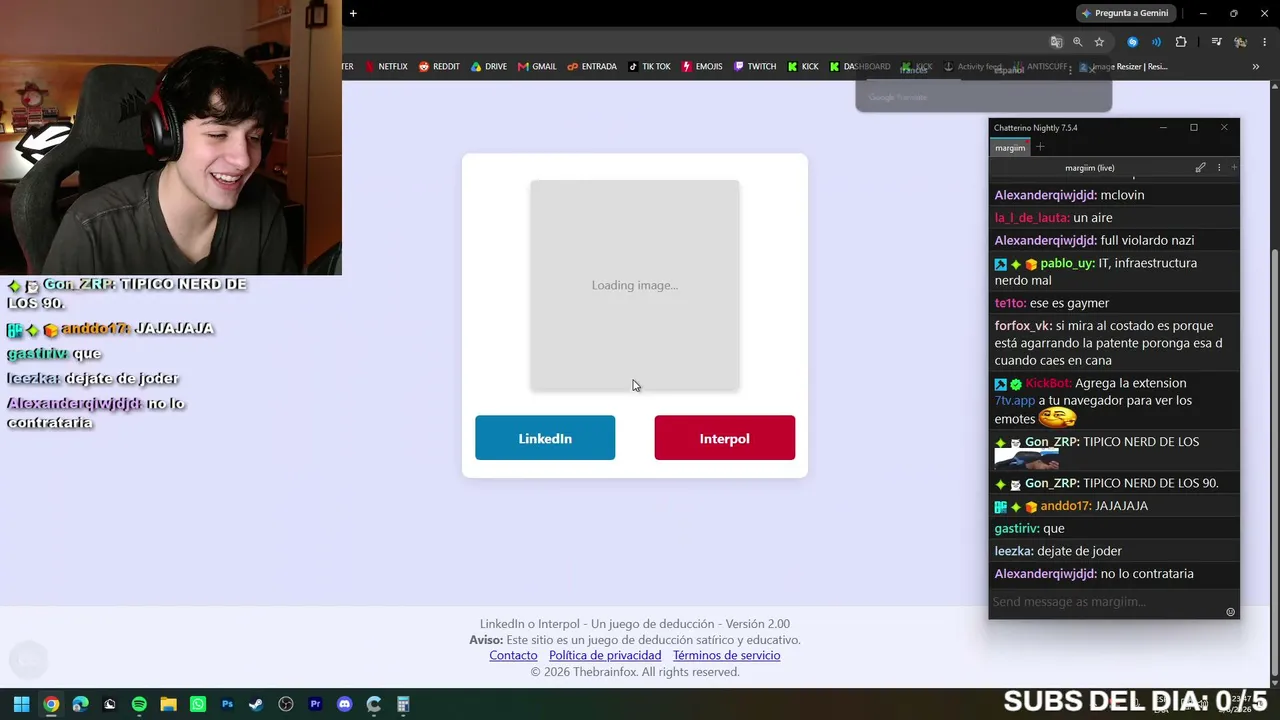Add a new tab in Chatterino

[1040, 148]
